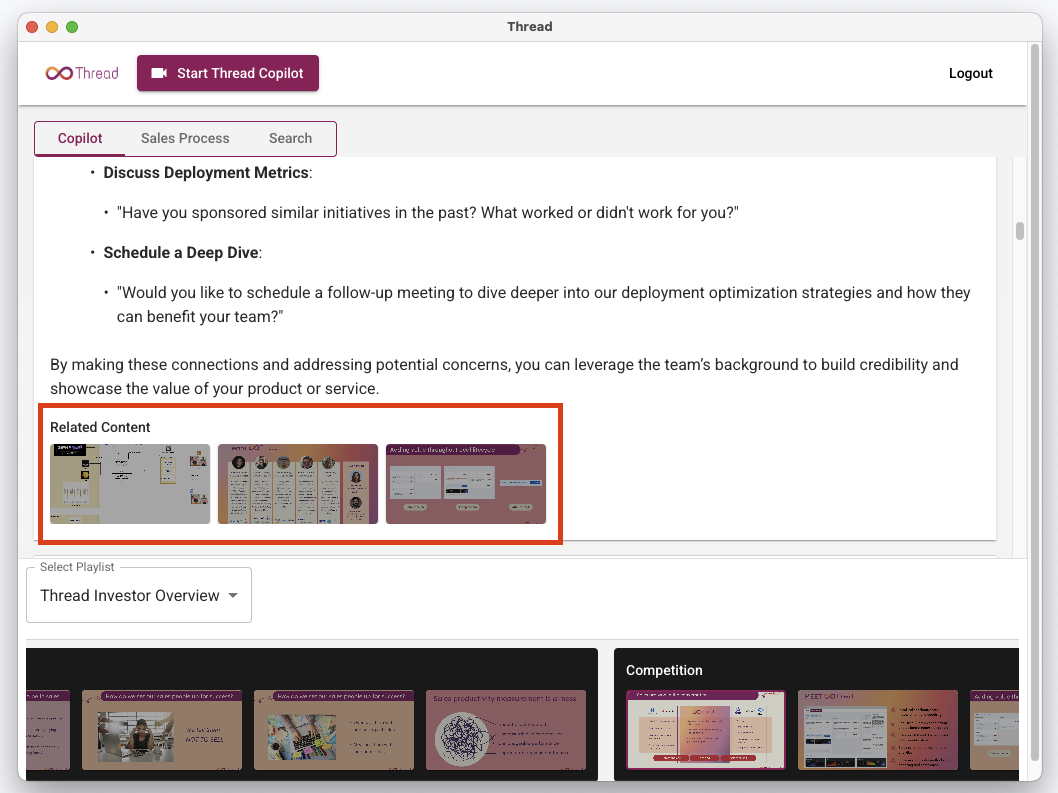Open slide with colorful sticky notes photo

tap(334, 730)
